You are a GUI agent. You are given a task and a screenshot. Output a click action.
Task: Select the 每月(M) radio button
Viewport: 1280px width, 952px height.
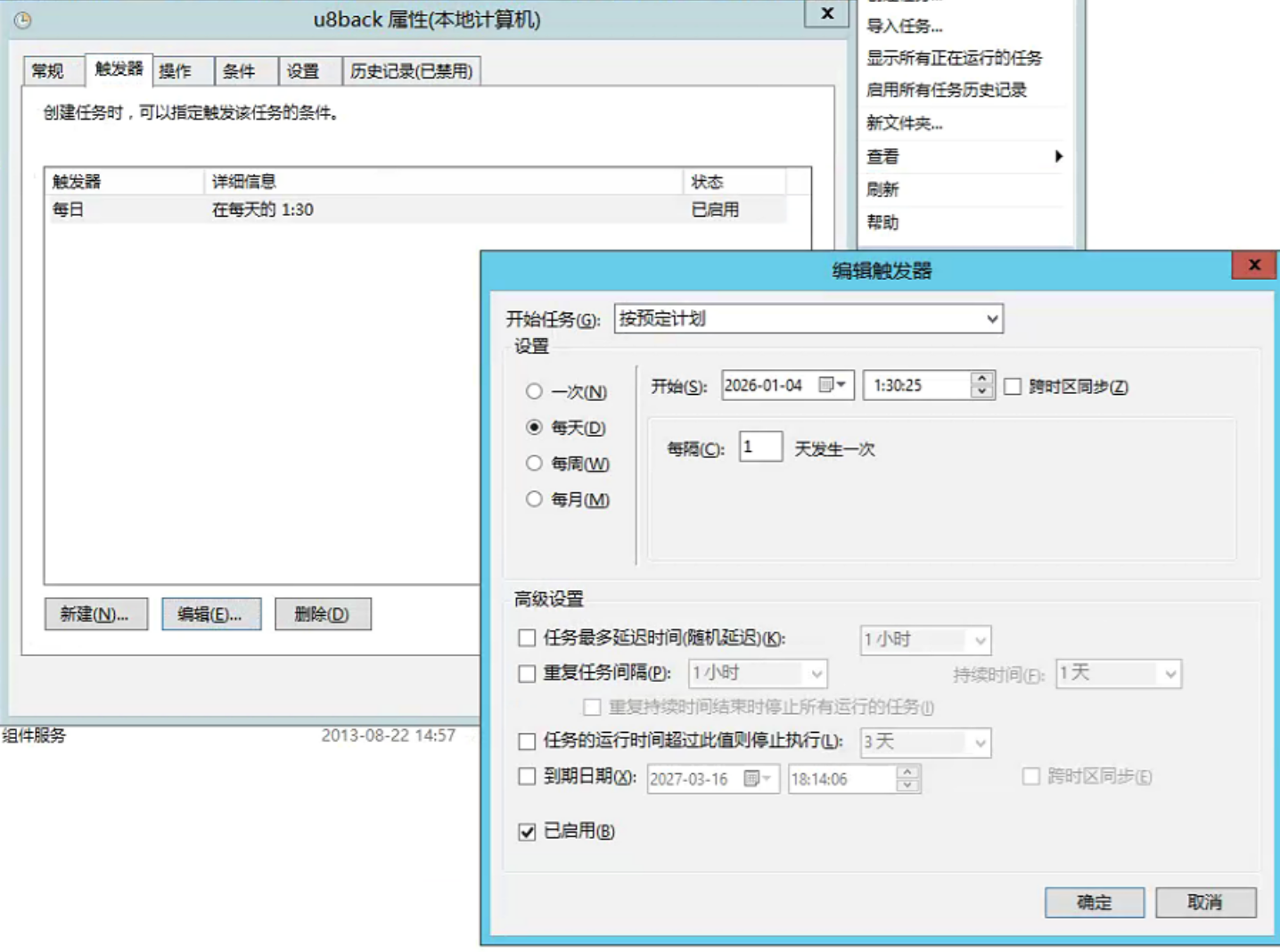pyautogui.click(x=534, y=499)
